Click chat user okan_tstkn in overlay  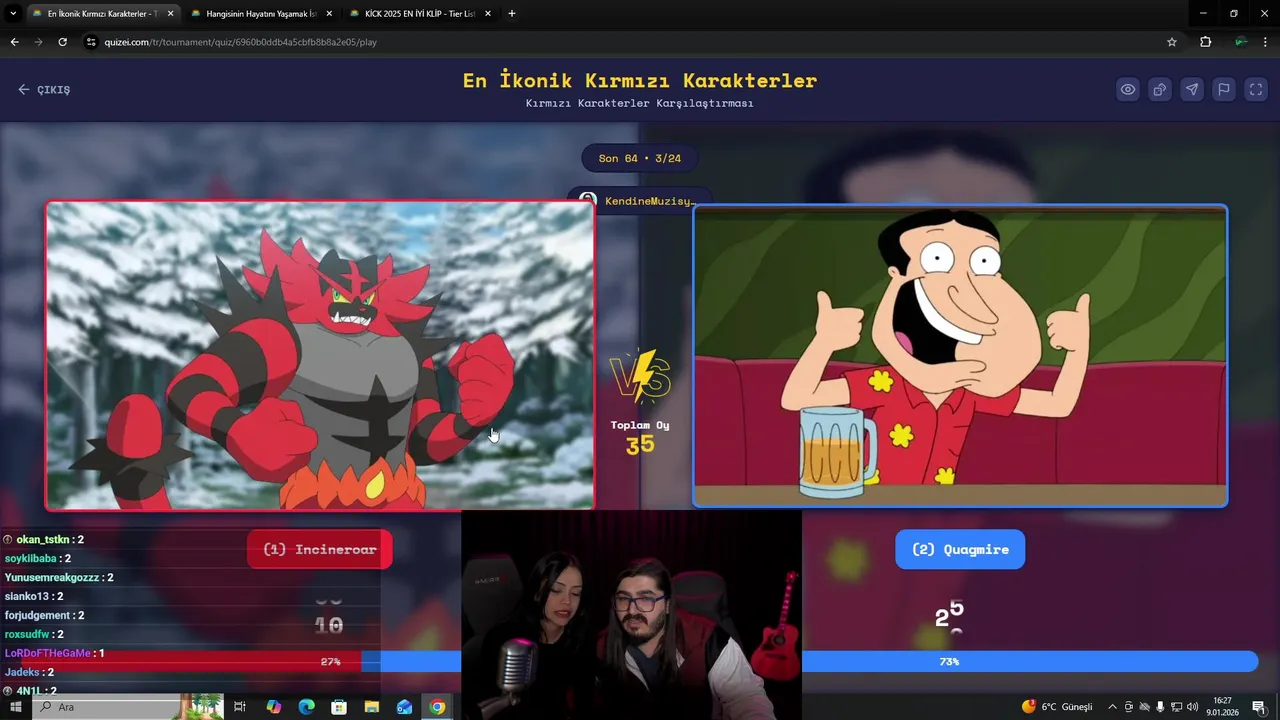[43, 540]
